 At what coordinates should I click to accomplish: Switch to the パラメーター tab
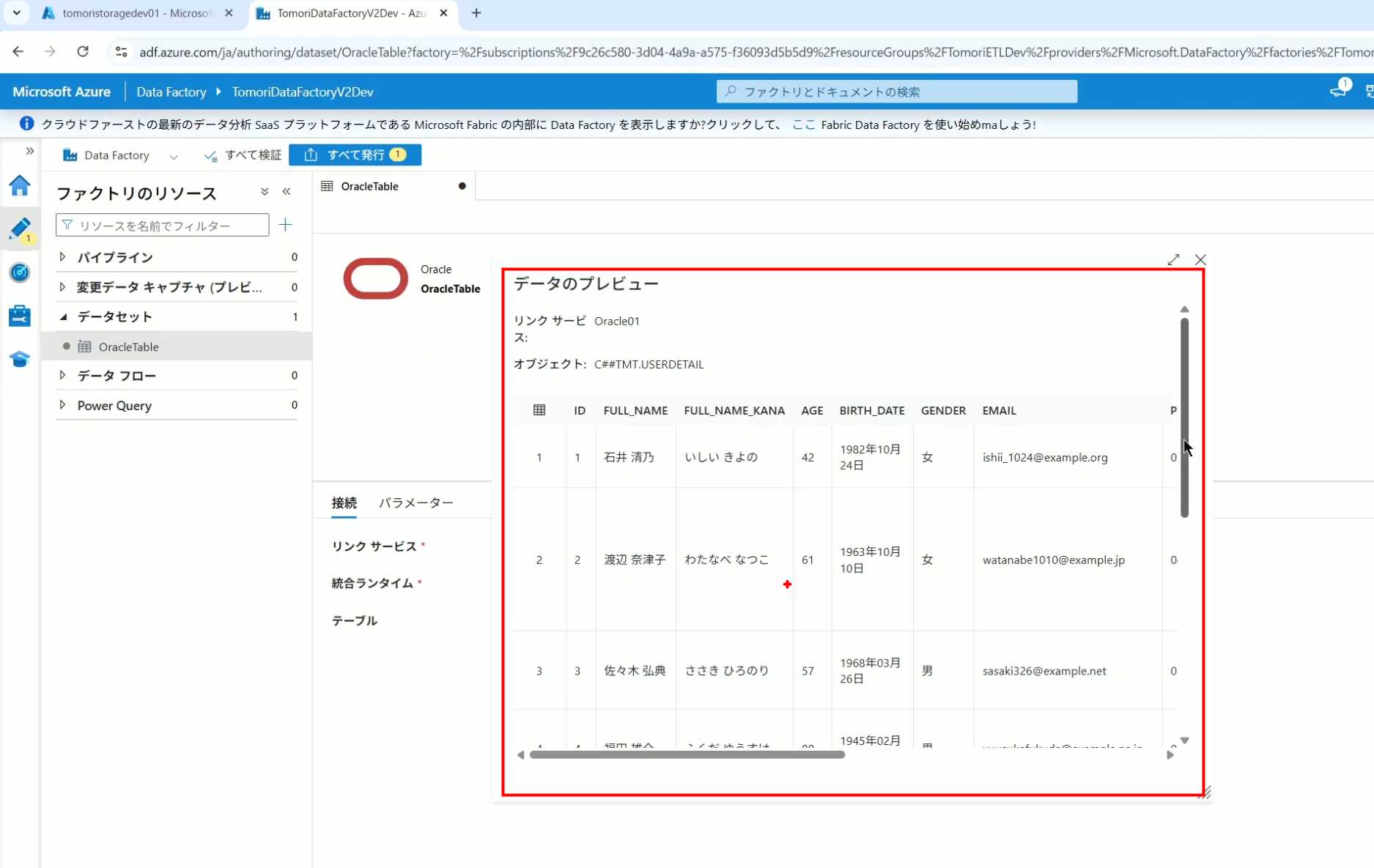415,502
